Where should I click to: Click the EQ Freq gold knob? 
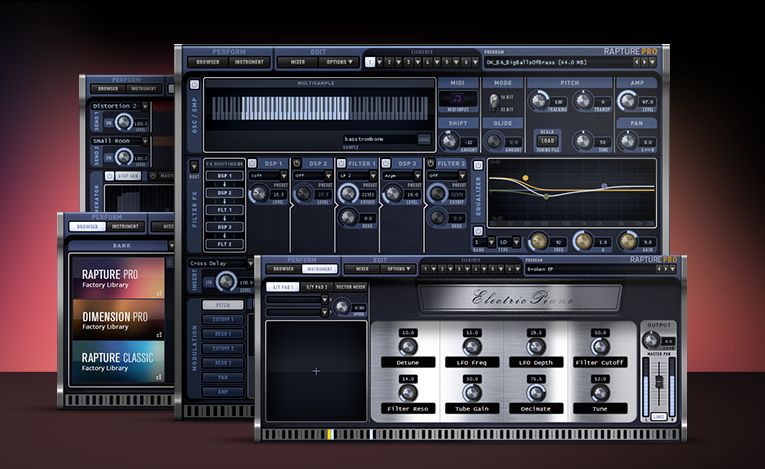click(539, 241)
